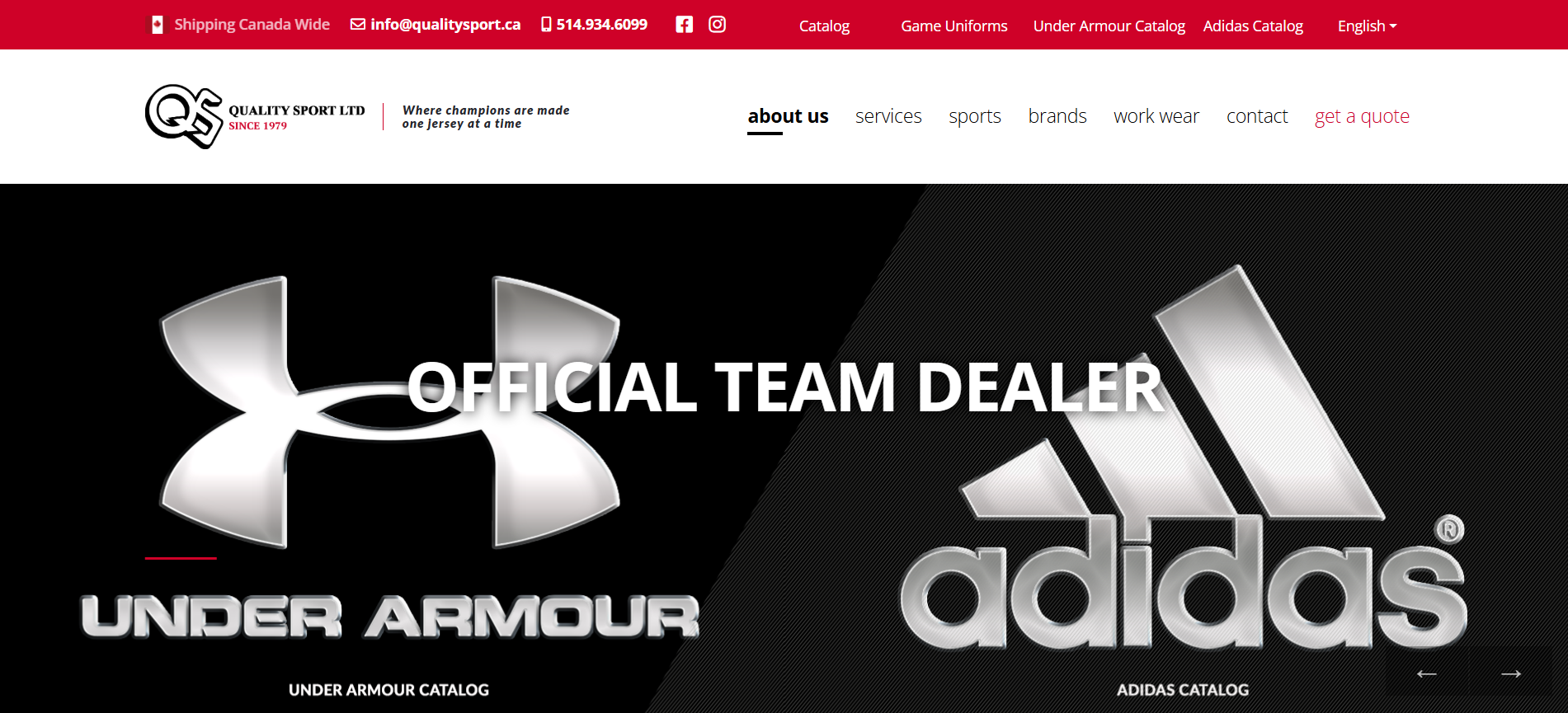This screenshot has height=713, width=1568.
Task: Open Game Uniforms in top bar
Action: [954, 26]
